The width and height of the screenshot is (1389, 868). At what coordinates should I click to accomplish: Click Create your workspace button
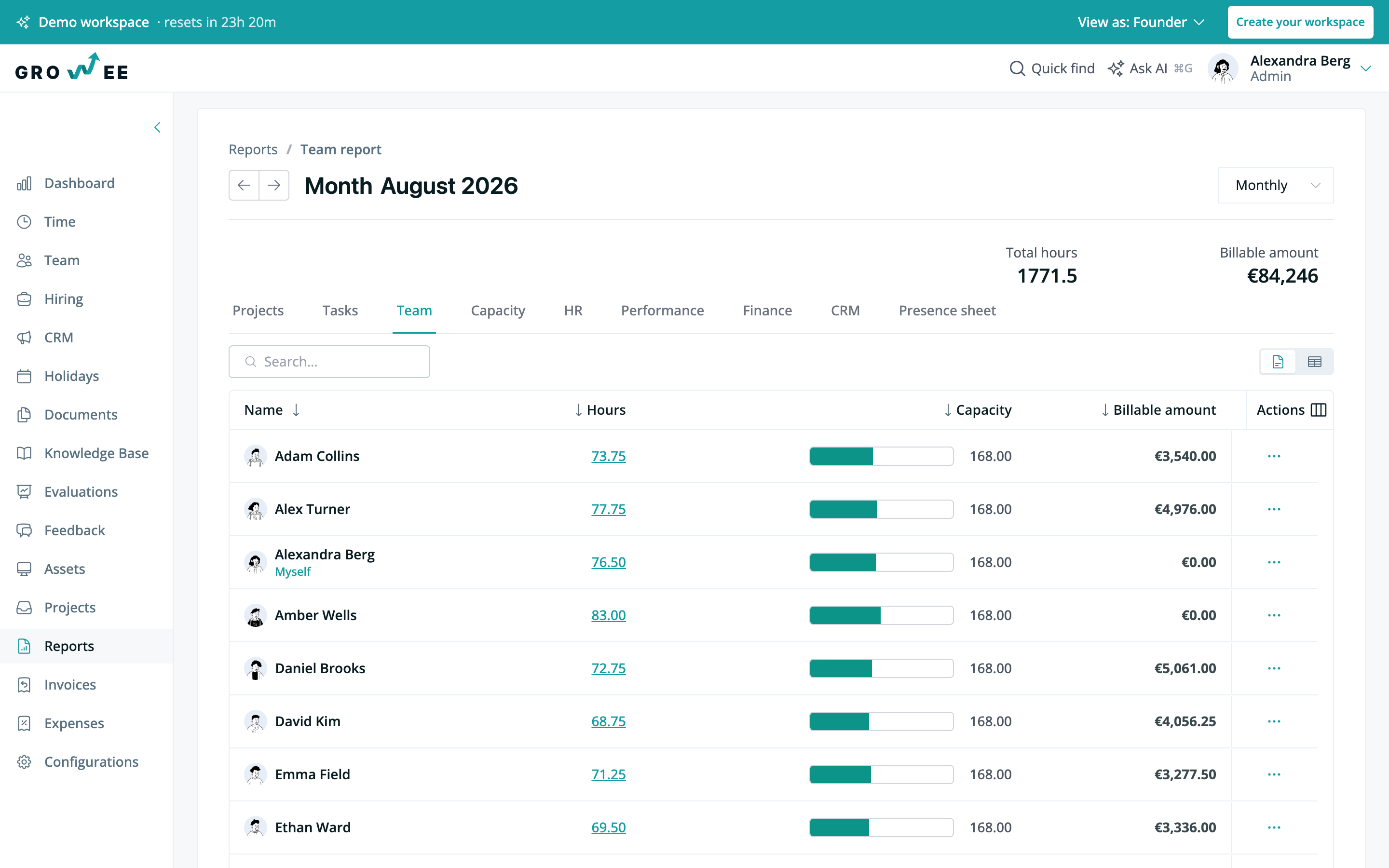click(1300, 22)
